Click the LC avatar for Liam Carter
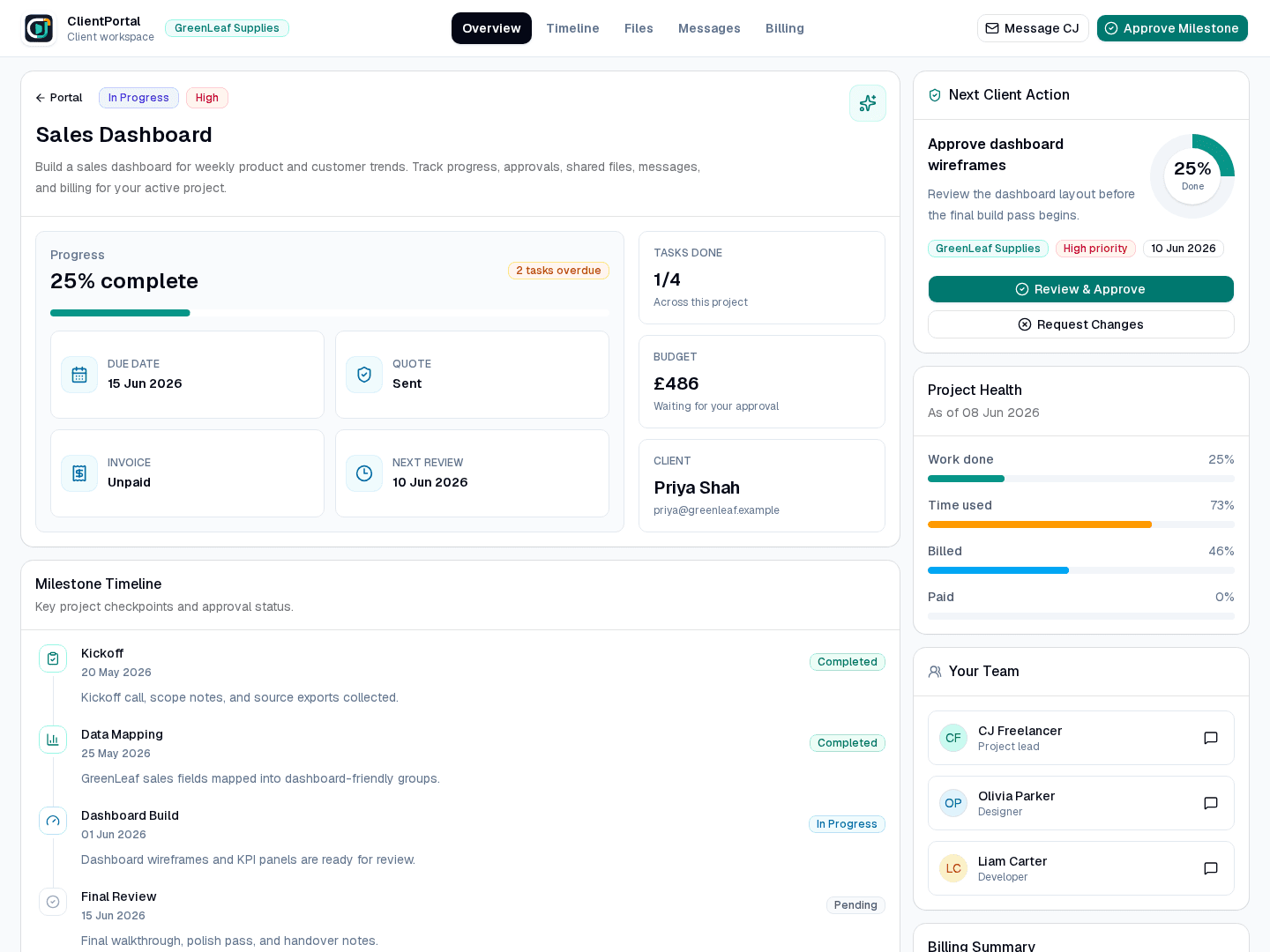This screenshot has width=1270, height=952. tap(953, 868)
